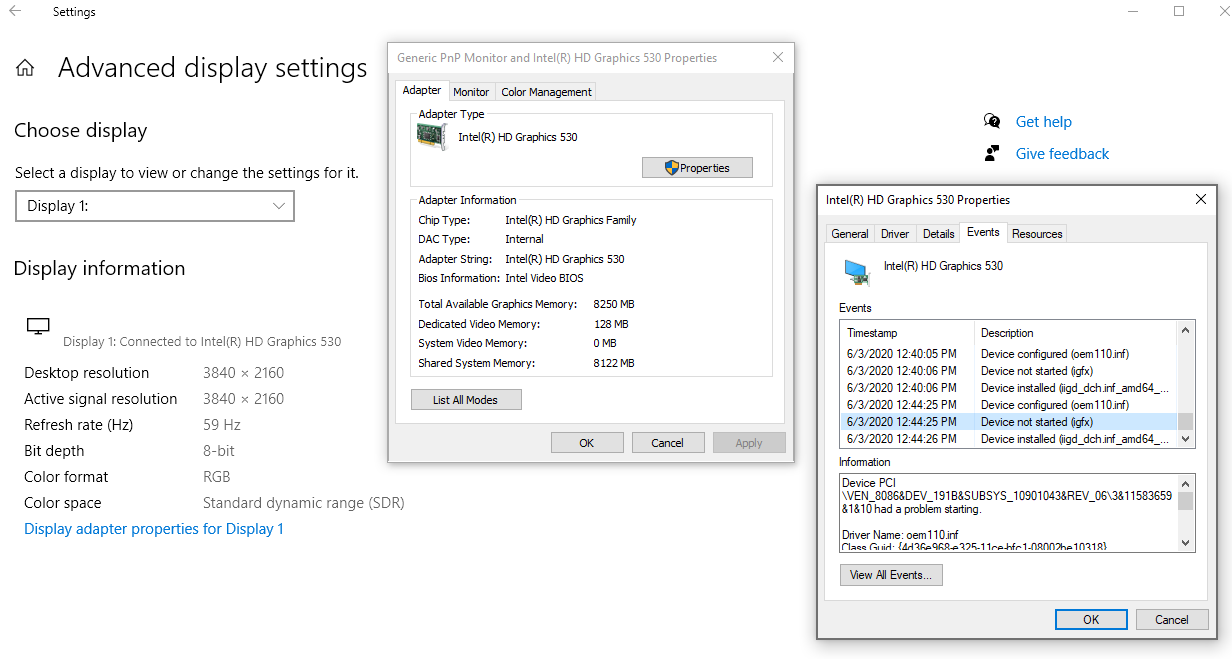This screenshot has width=1232, height=659.
Task: Go back with the Settings arrow
Action: (x=15, y=12)
